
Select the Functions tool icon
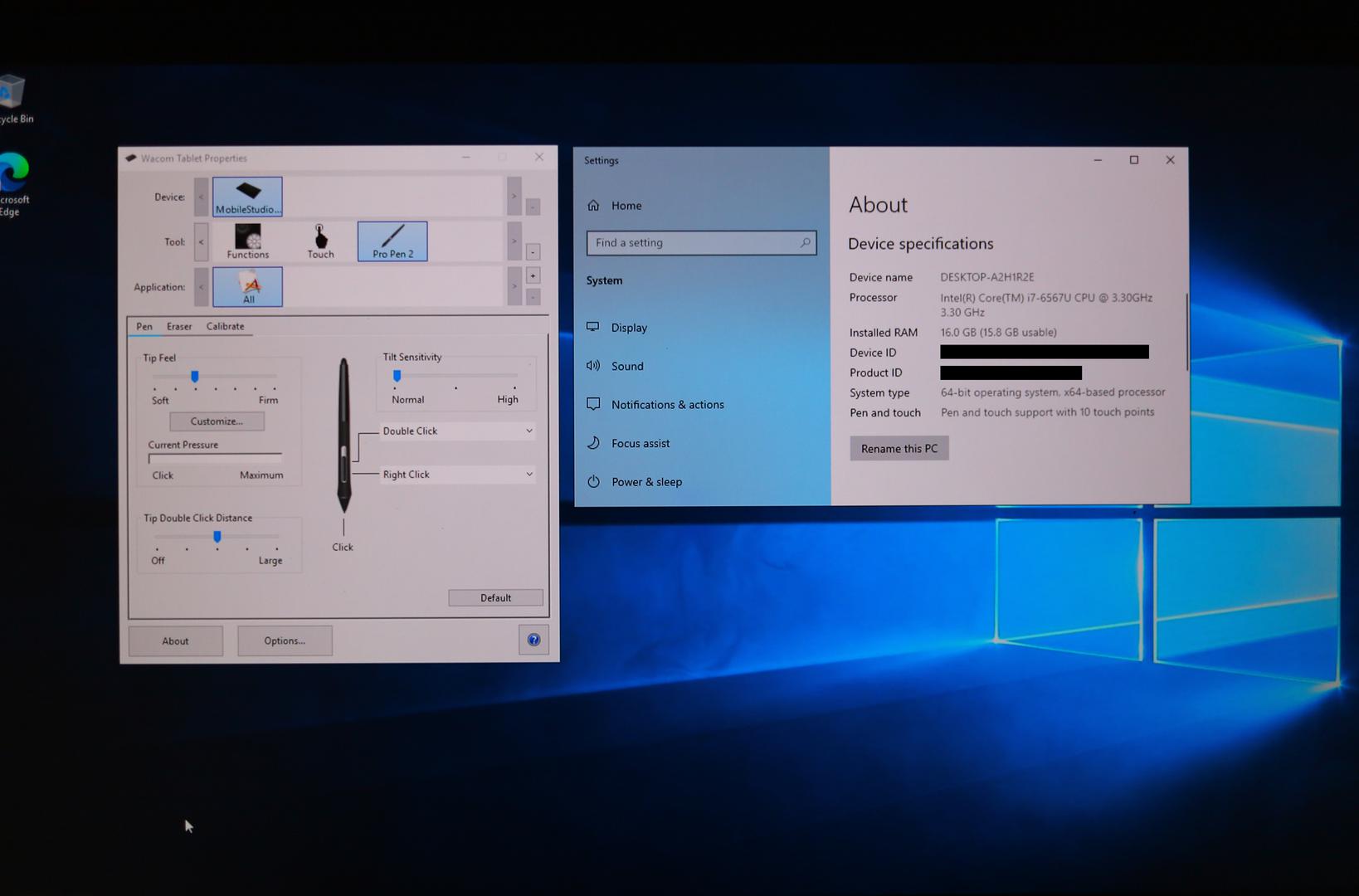point(247,241)
